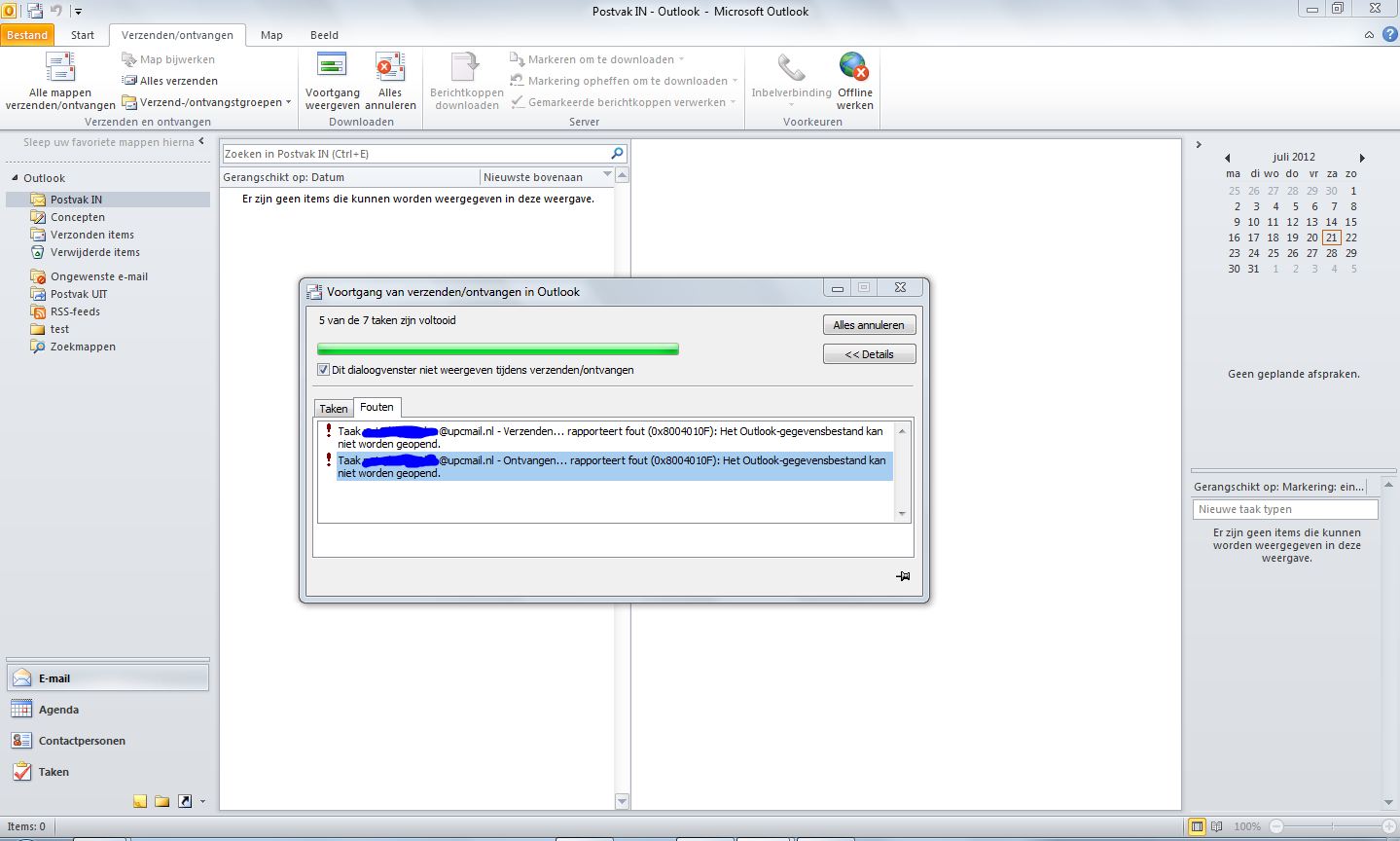Select the Verzenden error row in Fouten list
1400x841 pixels.
pyautogui.click(x=606, y=437)
